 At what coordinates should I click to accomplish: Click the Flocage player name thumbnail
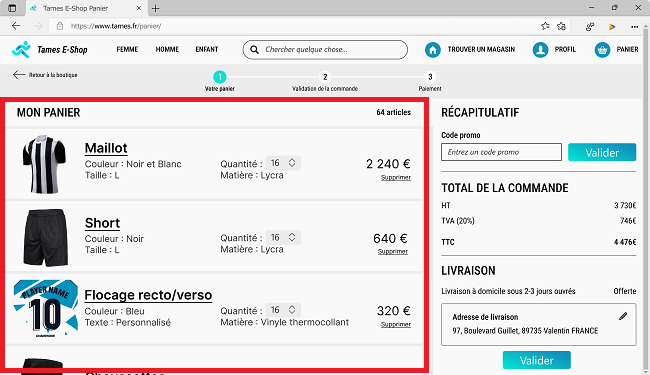46,308
